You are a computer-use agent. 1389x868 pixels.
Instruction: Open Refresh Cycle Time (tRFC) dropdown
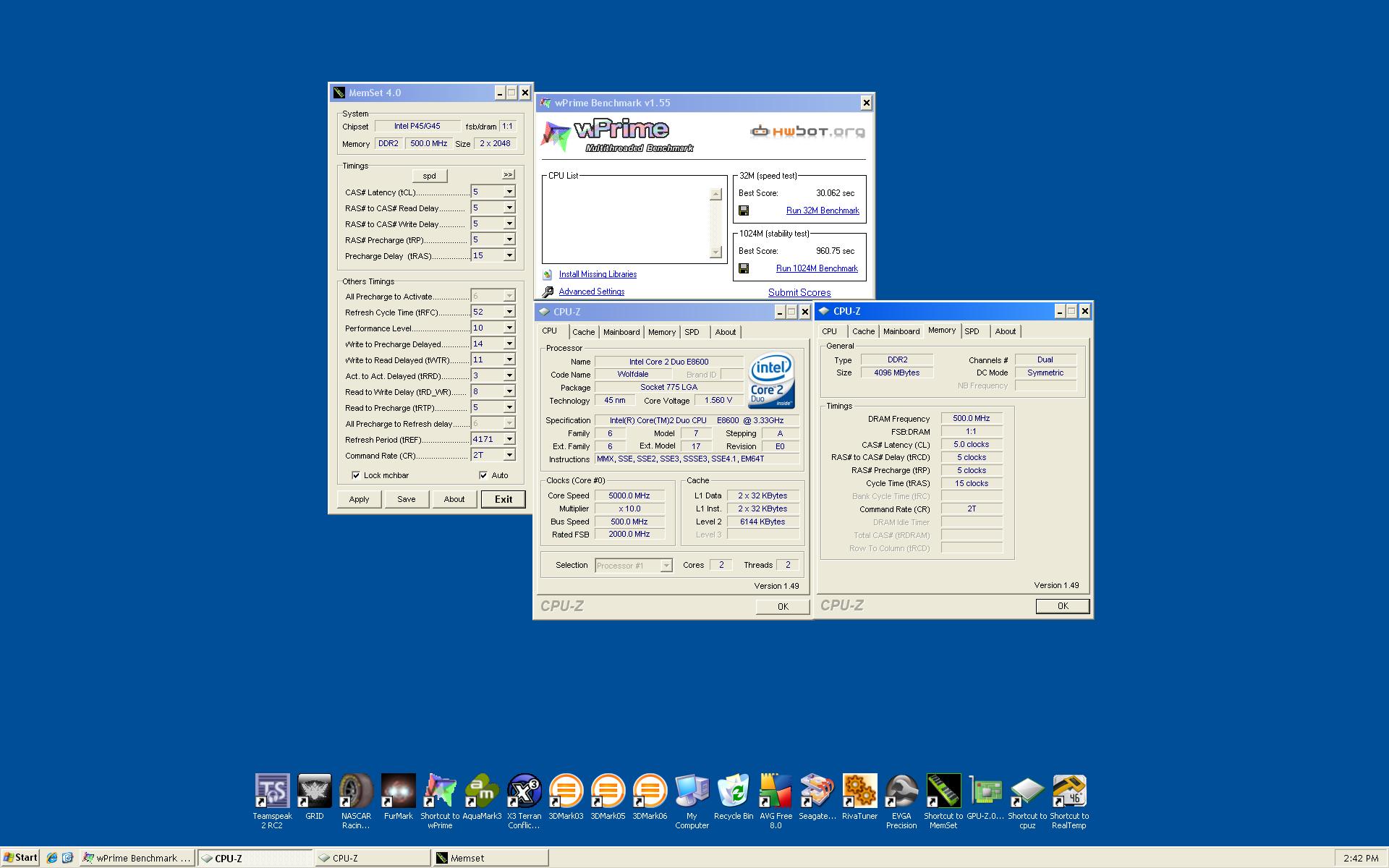tap(509, 312)
